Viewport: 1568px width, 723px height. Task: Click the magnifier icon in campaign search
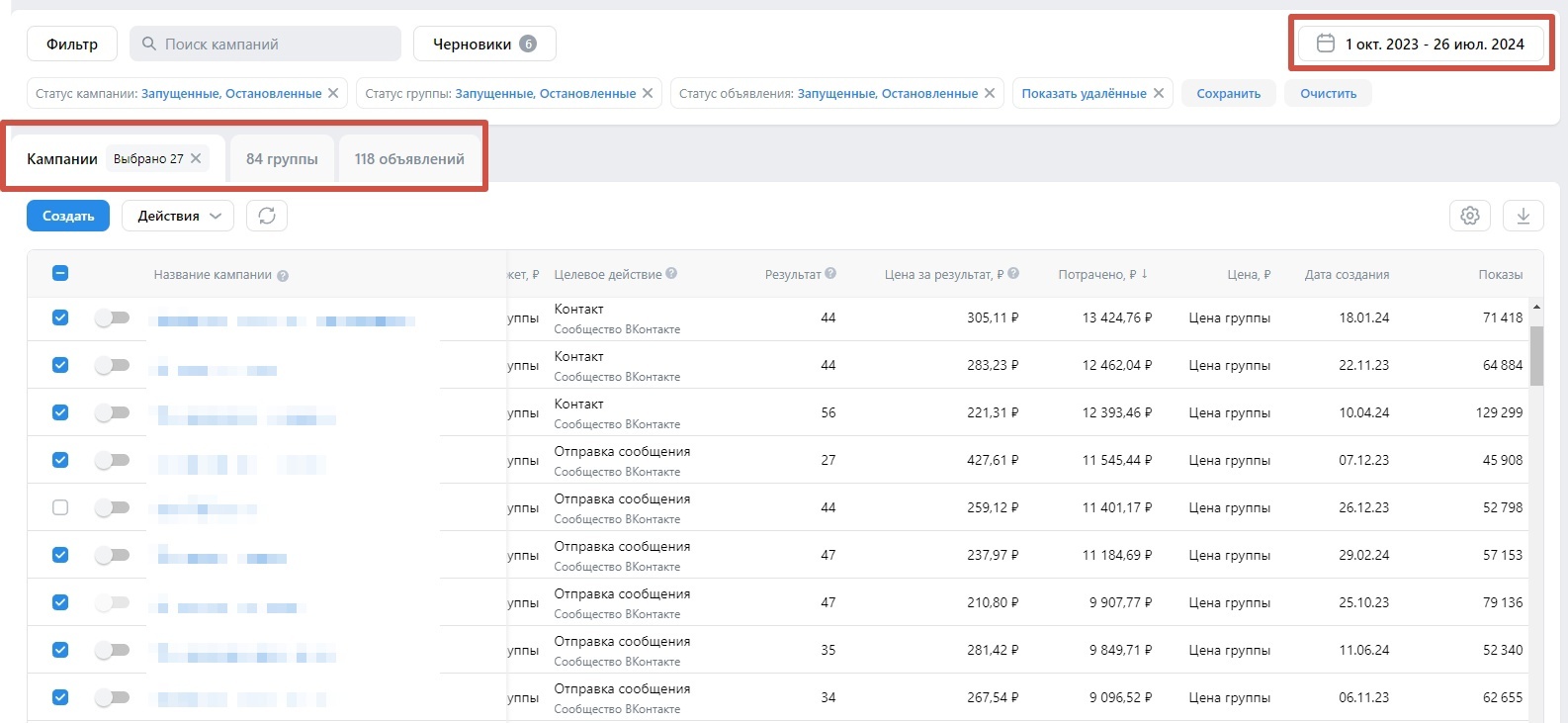pos(149,44)
